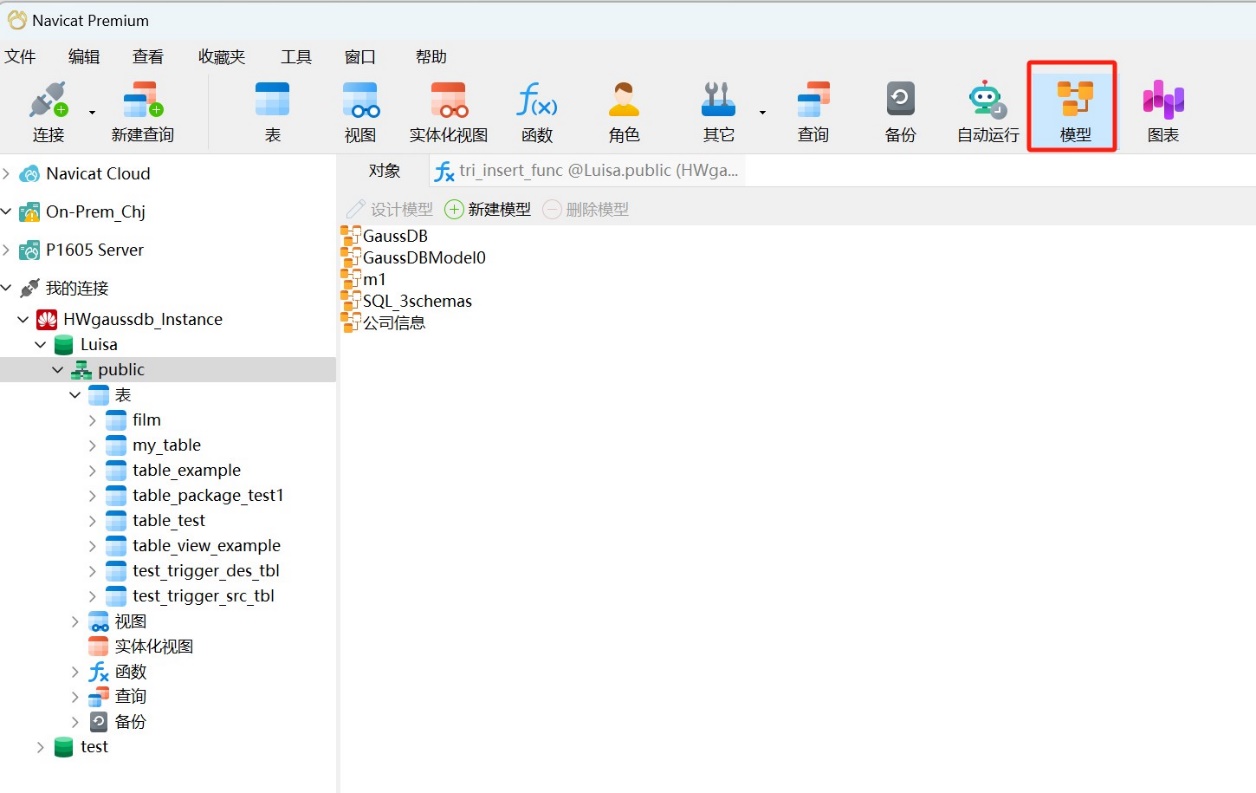Image resolution: width=1256 pixels, height=793 pixels.
Task: Open the 帮助 menu
Action: click(431, 57)
